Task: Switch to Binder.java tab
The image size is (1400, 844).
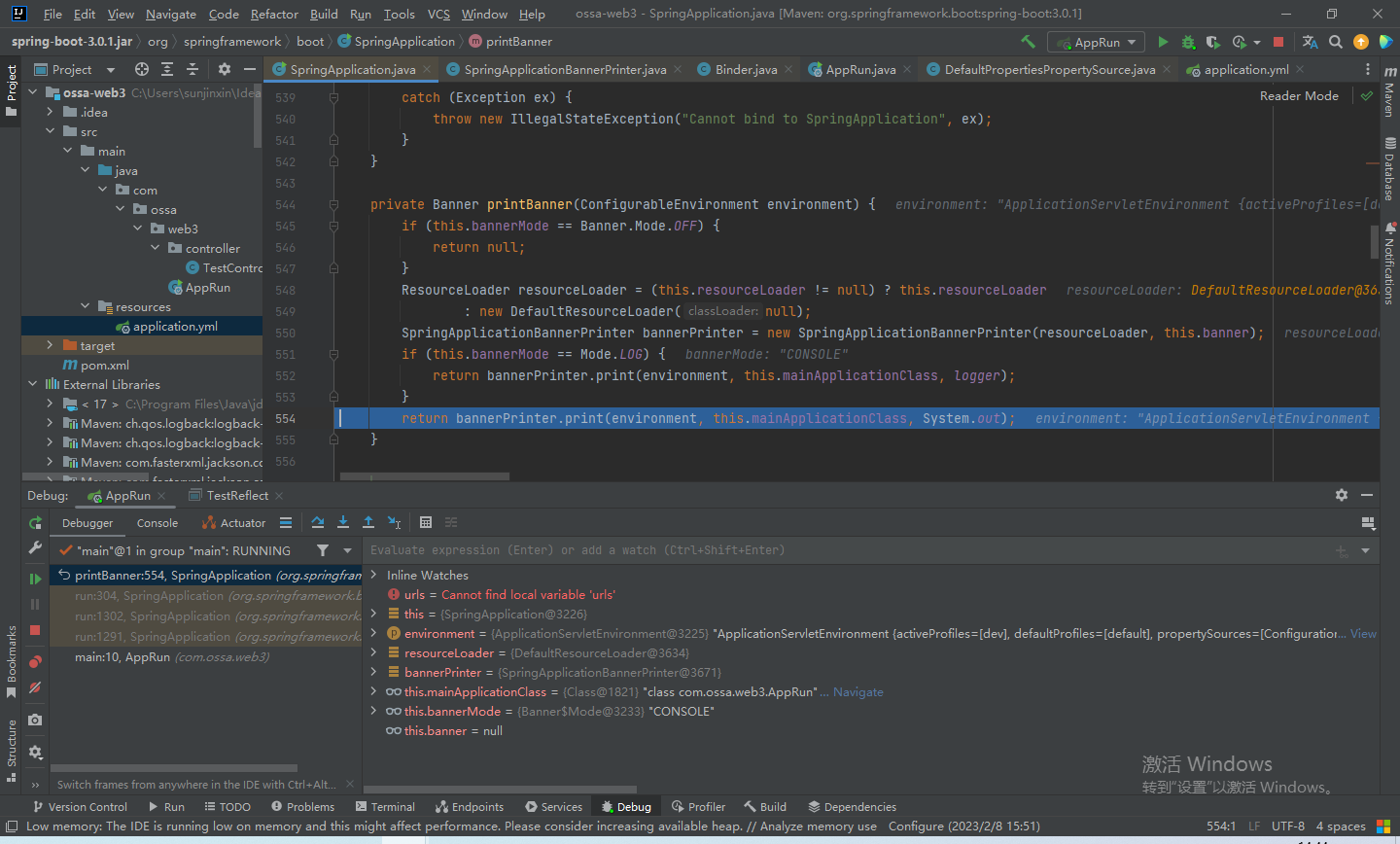Action: 746,69
